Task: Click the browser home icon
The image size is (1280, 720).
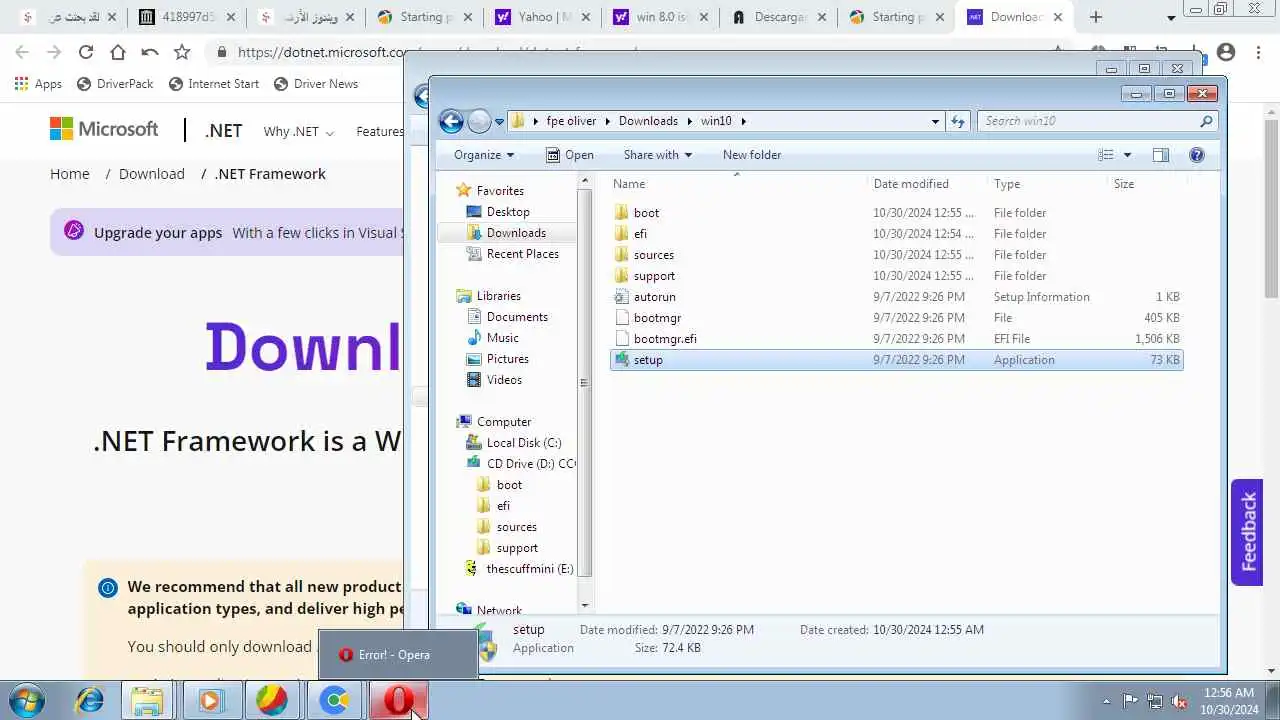Action: click(118, 52)
